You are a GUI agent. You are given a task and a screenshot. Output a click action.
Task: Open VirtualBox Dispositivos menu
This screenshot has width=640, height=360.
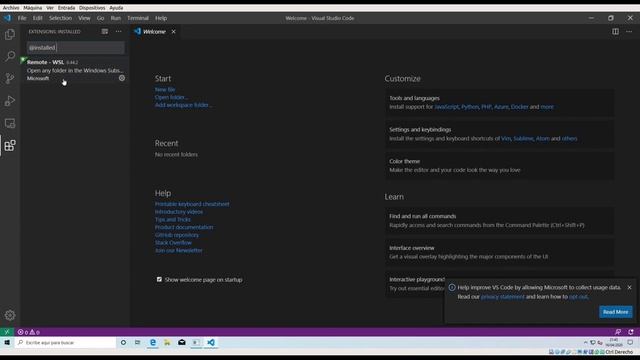pyautogui.click(x=92, y=8)
